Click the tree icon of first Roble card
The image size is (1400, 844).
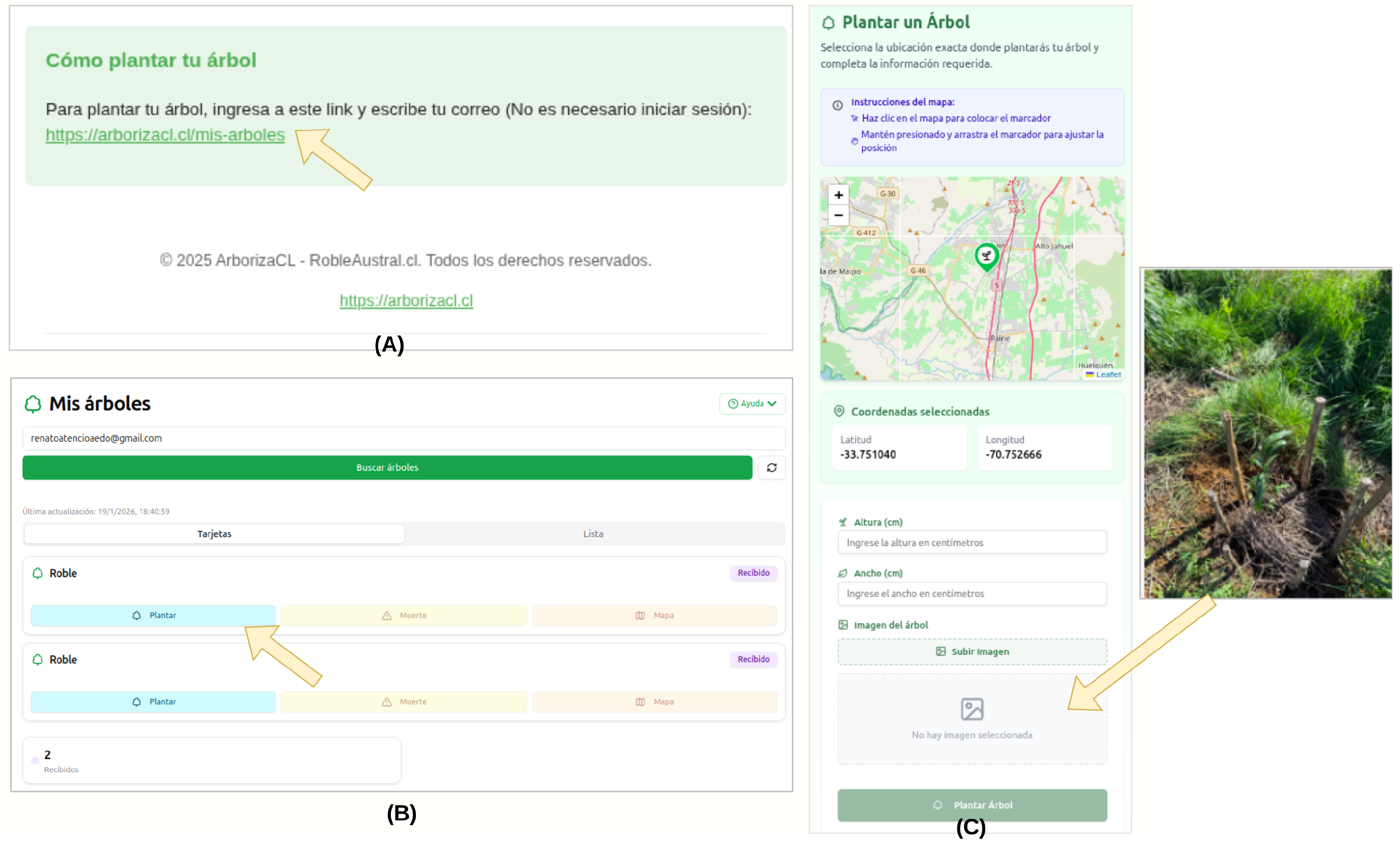tap(37, 573)
